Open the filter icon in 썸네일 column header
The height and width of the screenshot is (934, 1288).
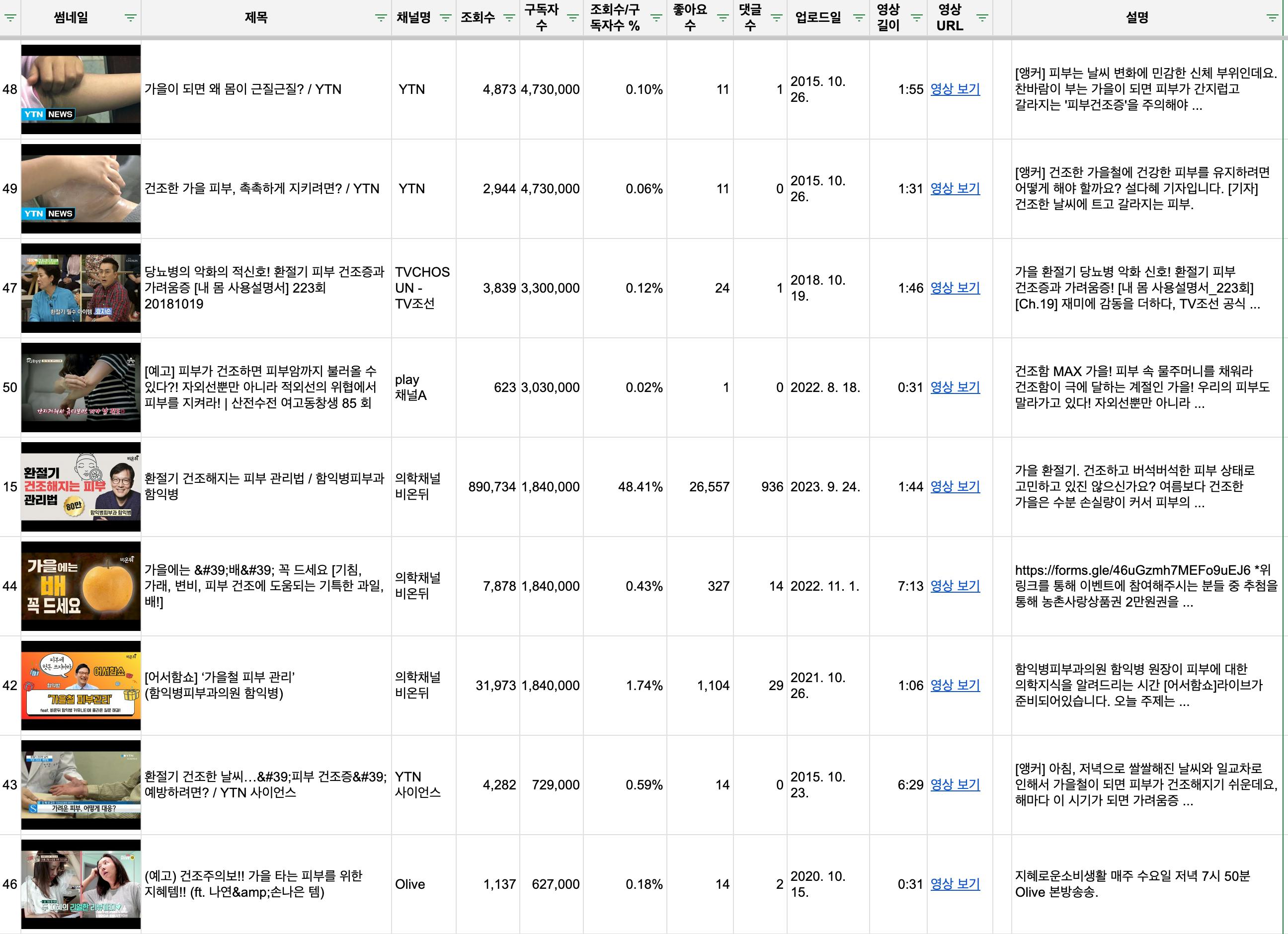[130, 17]
